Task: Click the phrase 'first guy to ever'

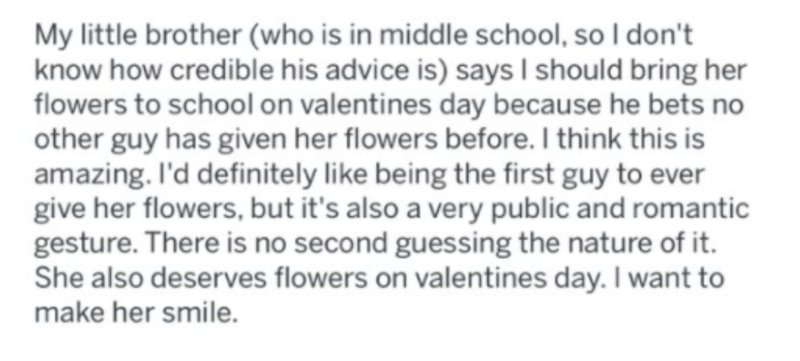Action: tap(603, 175)
